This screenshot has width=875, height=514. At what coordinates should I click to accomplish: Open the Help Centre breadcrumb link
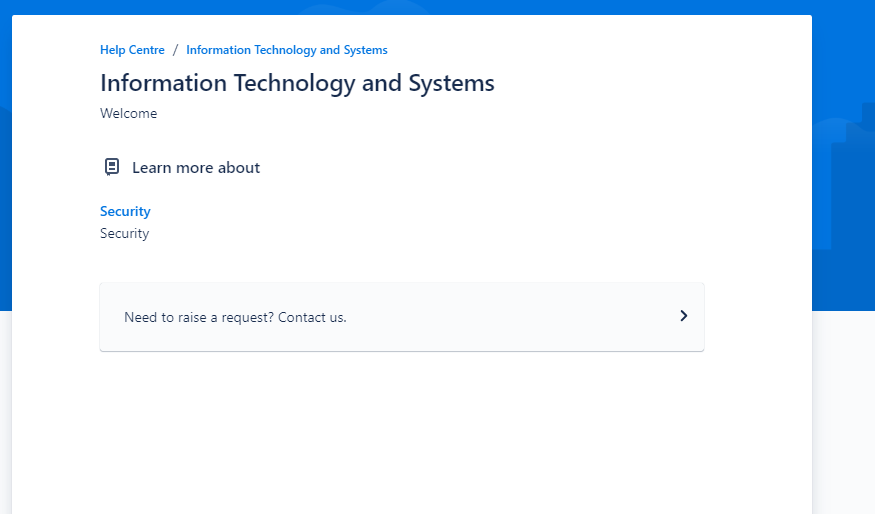132,50
